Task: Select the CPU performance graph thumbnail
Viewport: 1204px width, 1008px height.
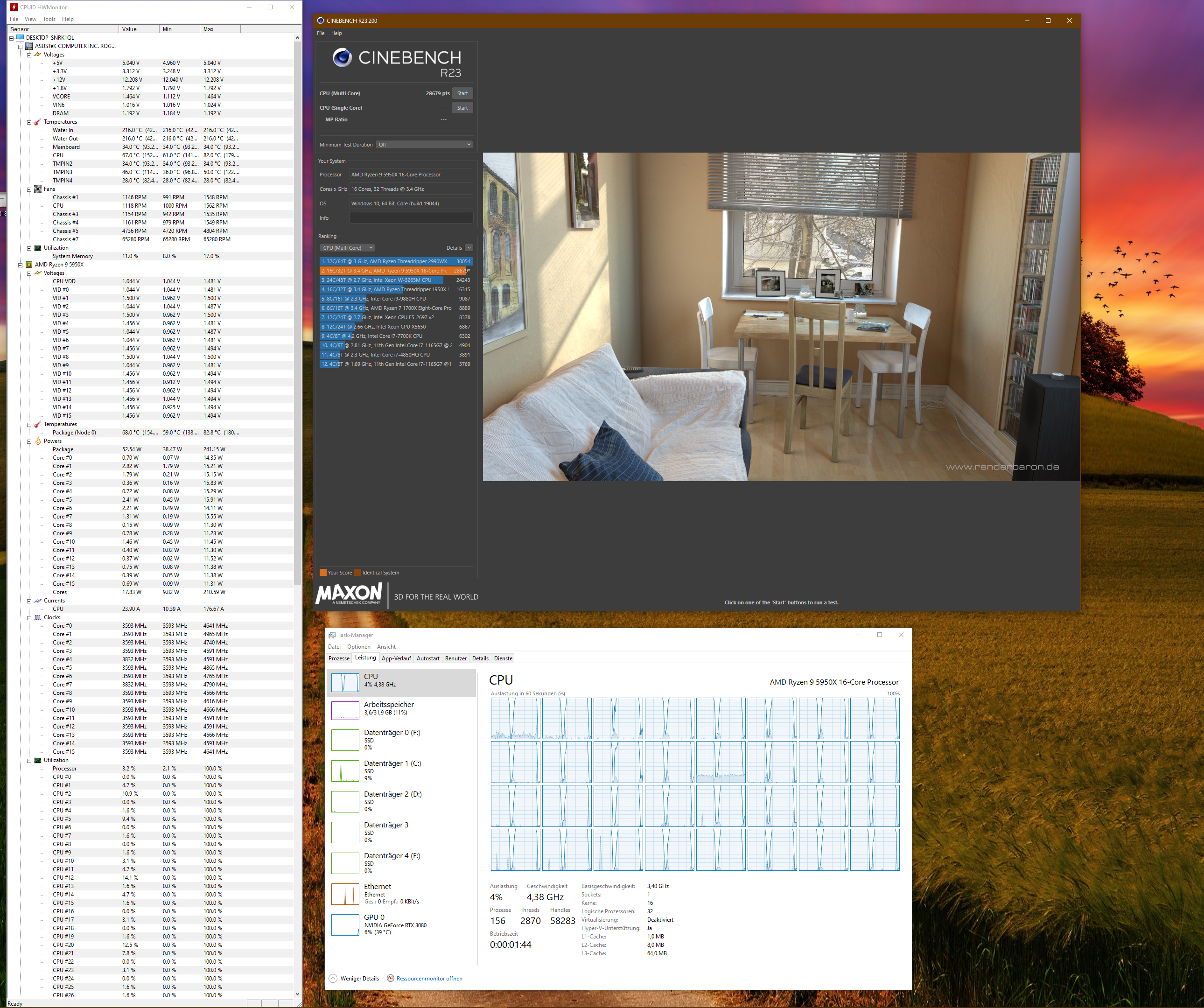Action: click(x=345, y=682)
